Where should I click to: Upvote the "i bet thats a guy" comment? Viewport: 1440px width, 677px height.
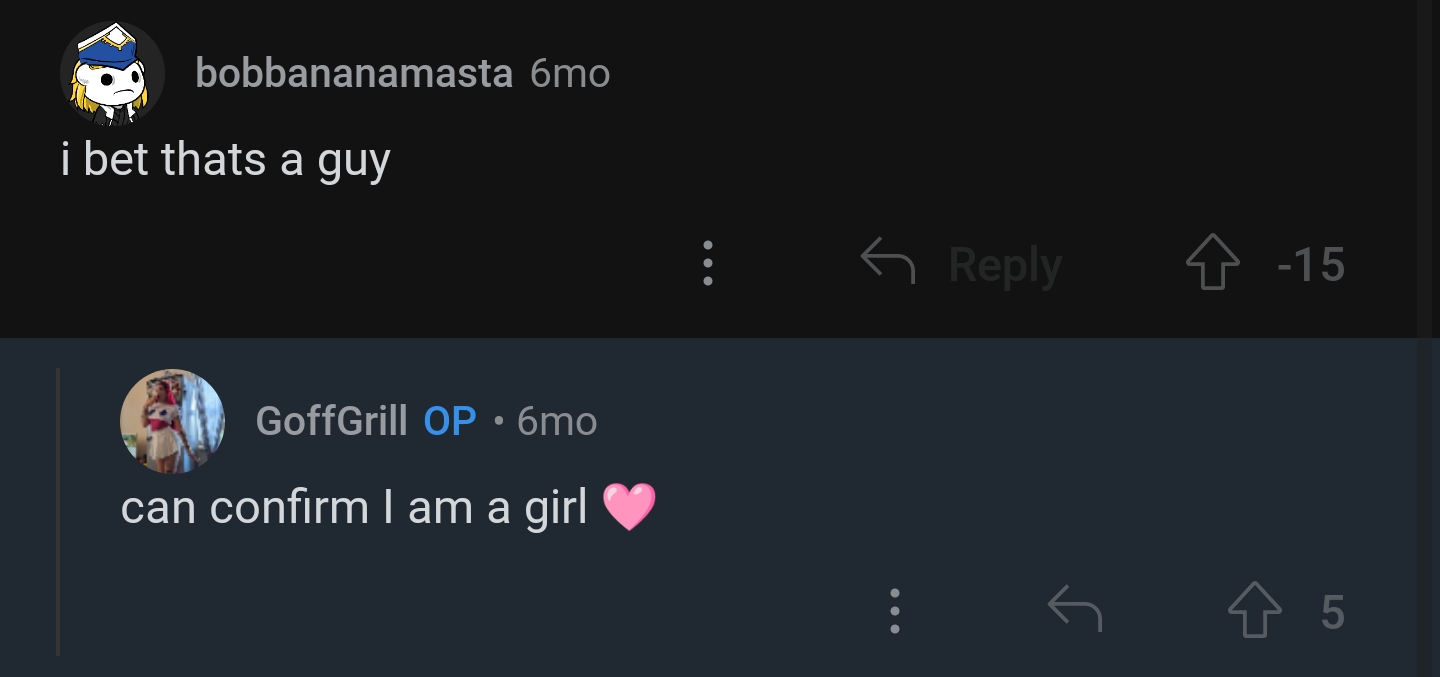coord(1212,264)
